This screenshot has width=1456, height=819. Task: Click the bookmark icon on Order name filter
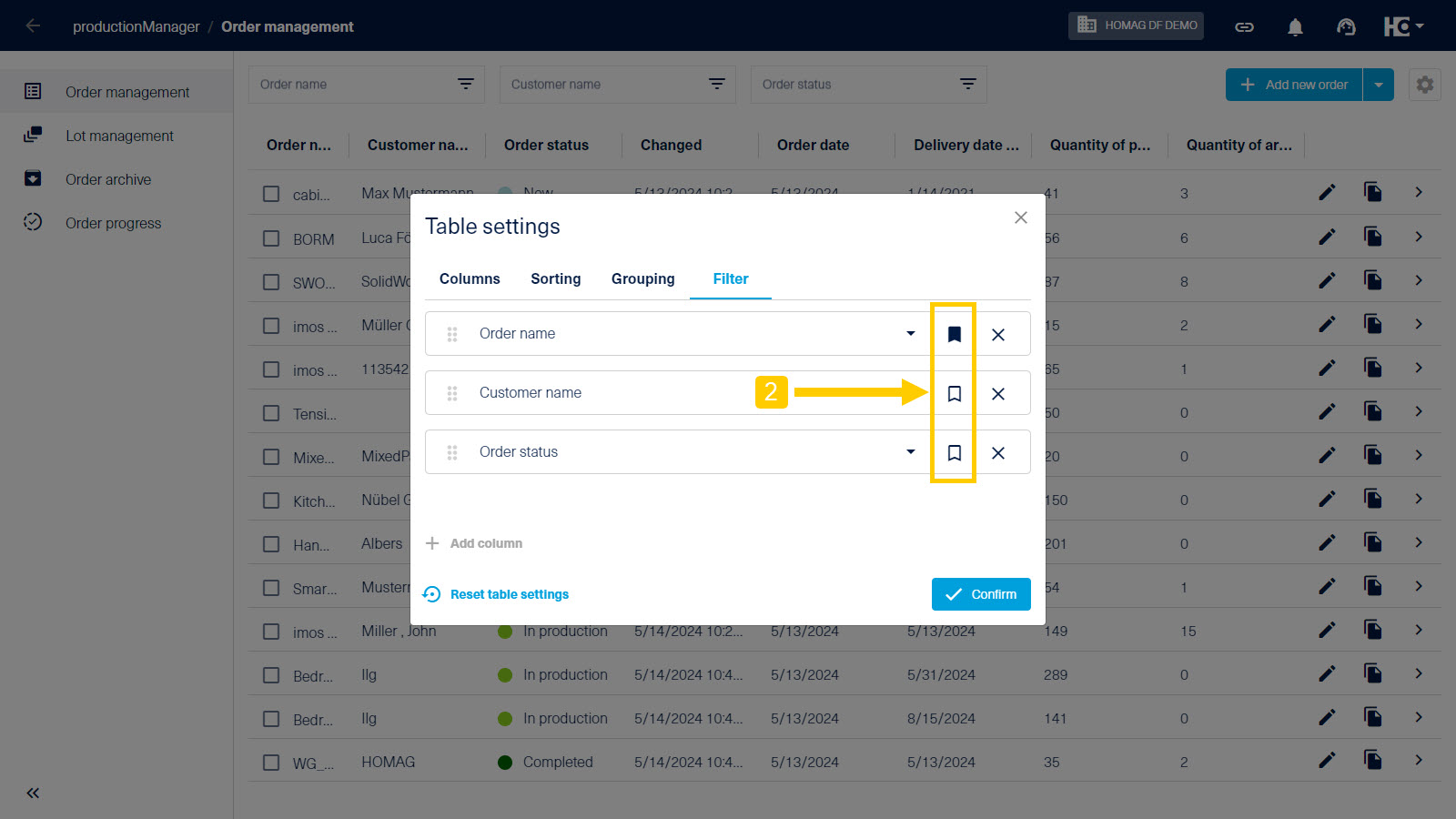tap(953, 334)
